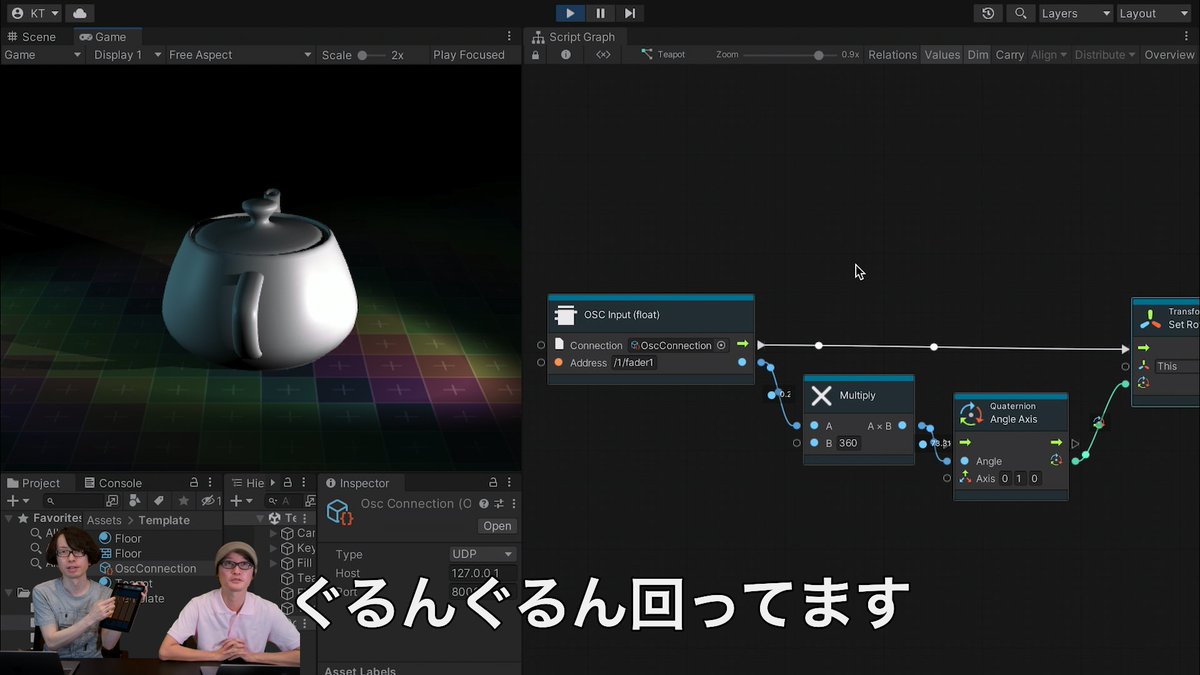Screen dimensions: 1200x675
Task: Open the Project panel create plus menu
Action: pyautogui.click(x=16, y=501)
